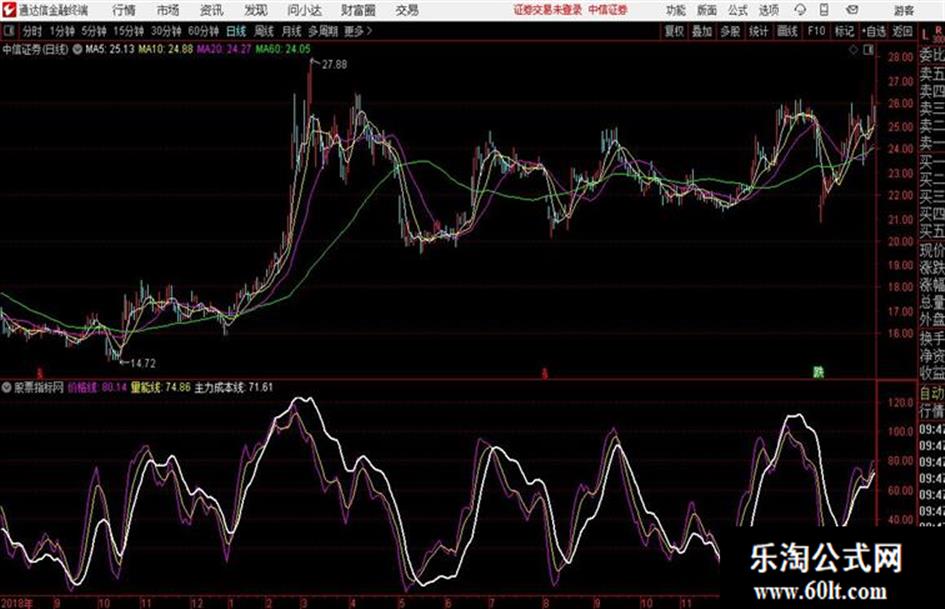
Task: Open the 交易 menu
Action: [407, 10]
